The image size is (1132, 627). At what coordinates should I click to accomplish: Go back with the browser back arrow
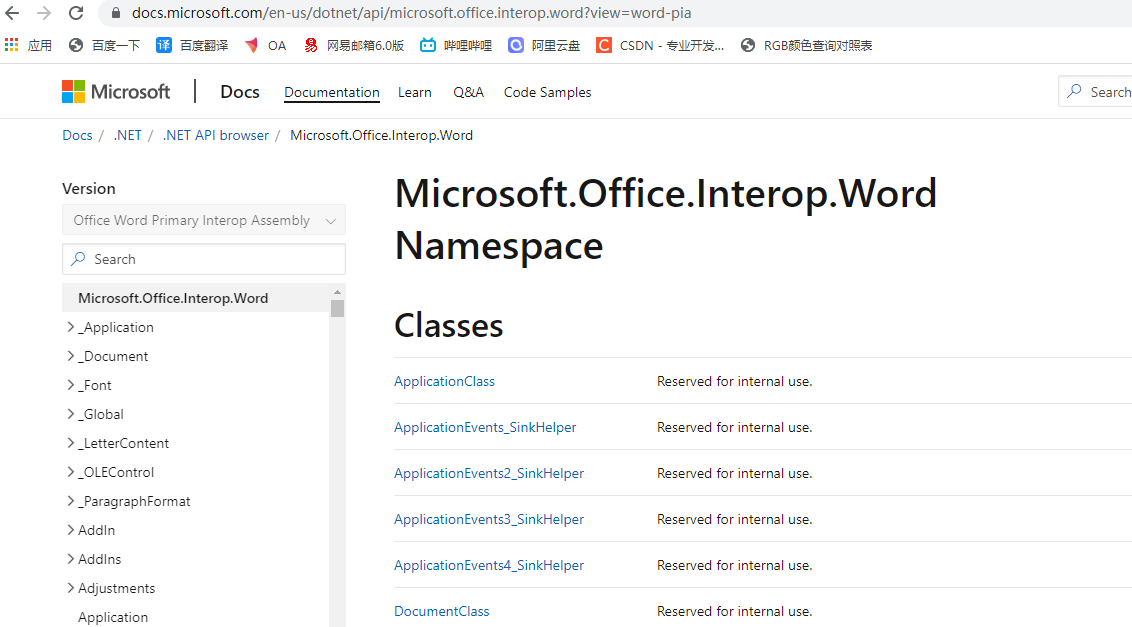coord(12,13)
